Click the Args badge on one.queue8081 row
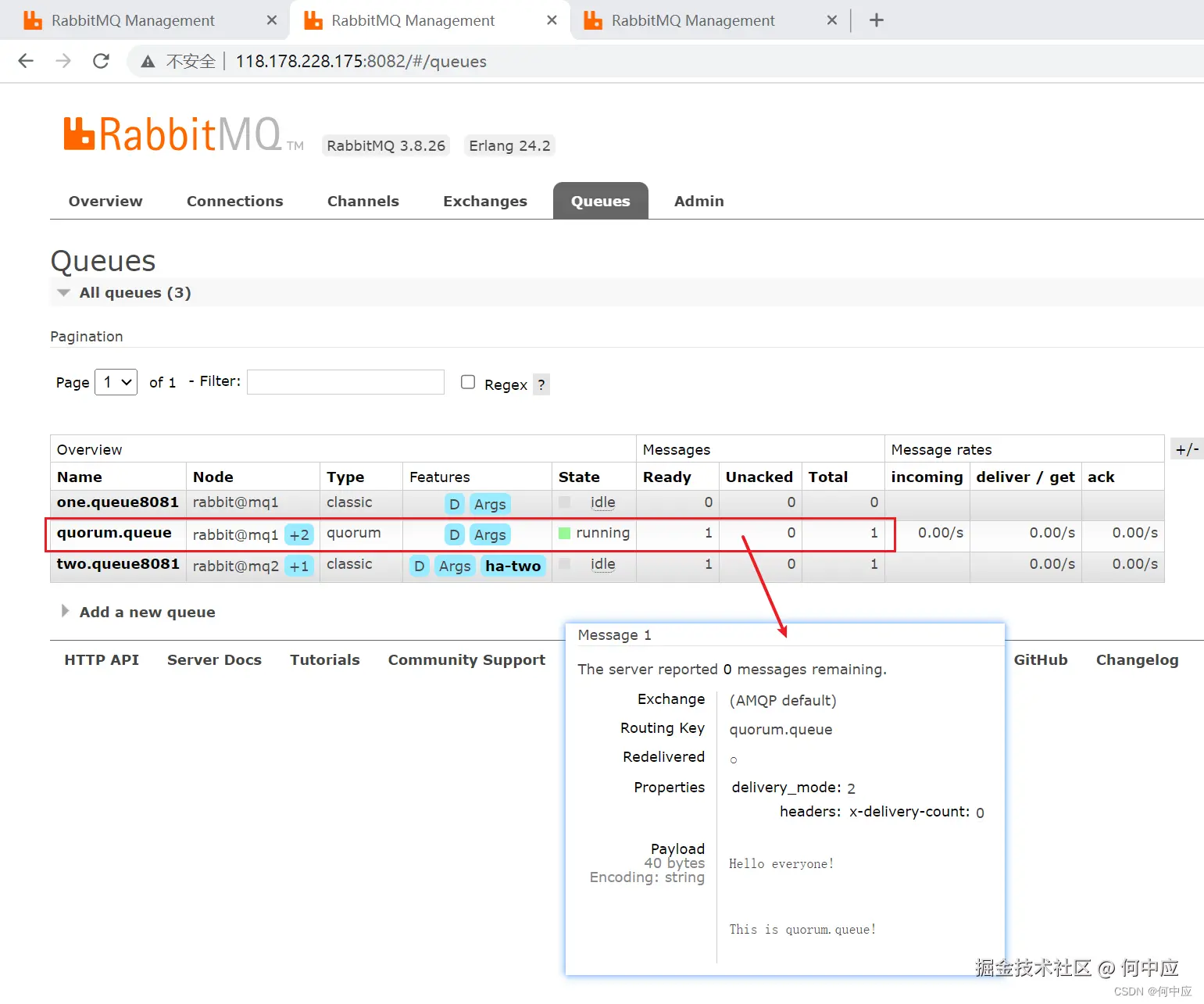Viewport: 1204px width, 1004px height. coord(490,505)
